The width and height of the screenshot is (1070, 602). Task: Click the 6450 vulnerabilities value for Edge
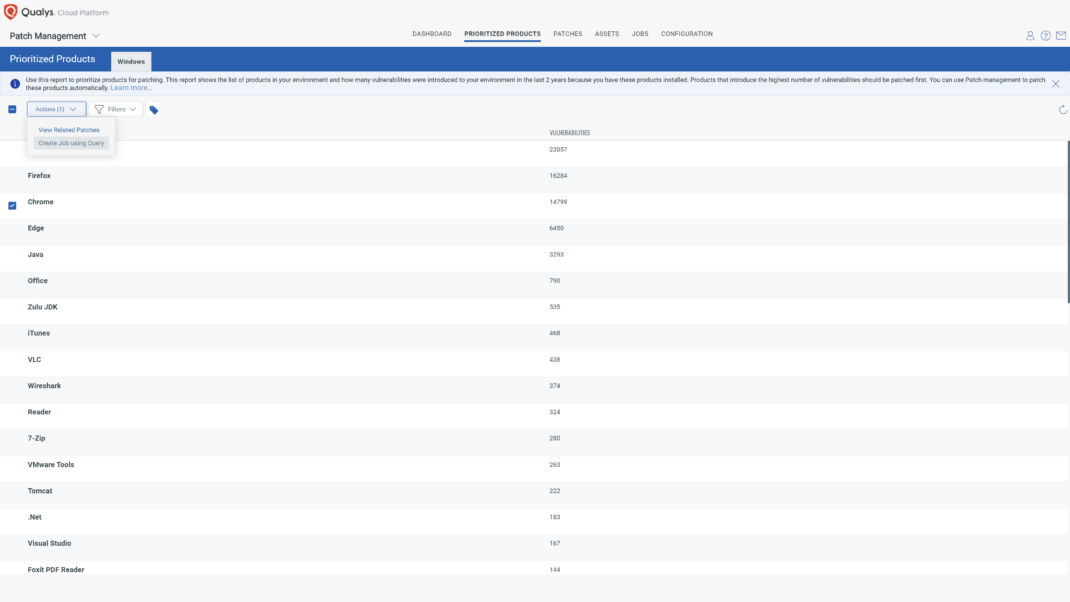(556, 229)
